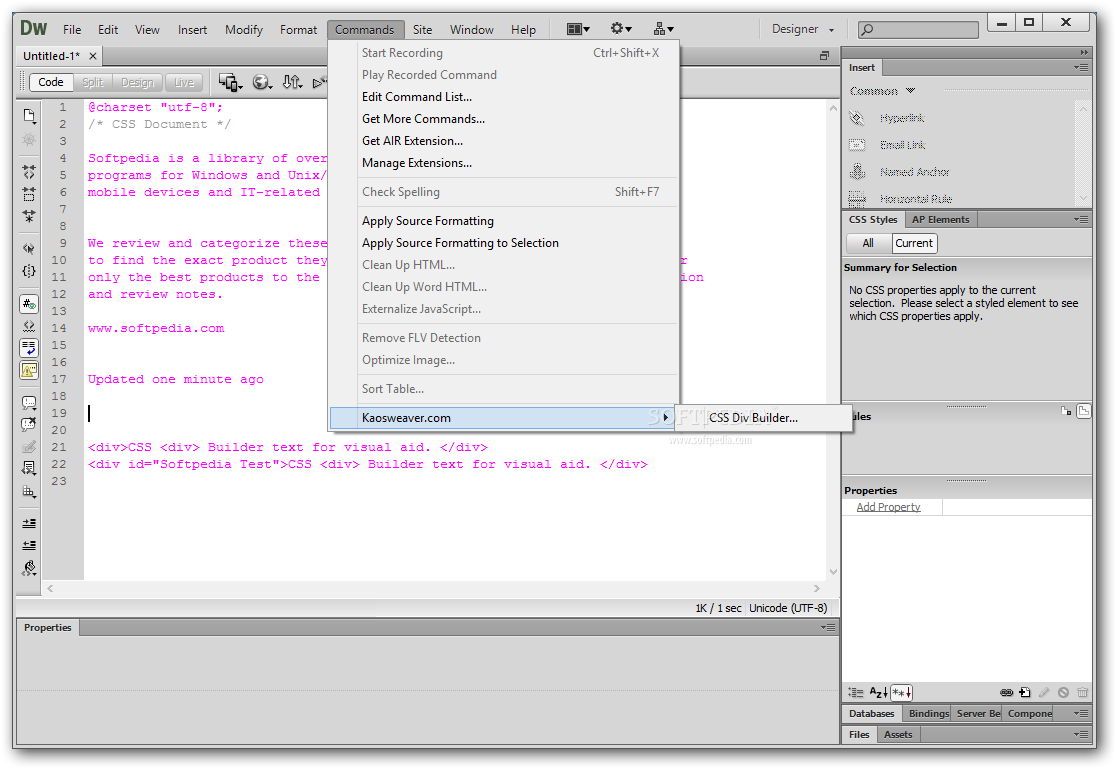This screenshot has height=769, width=1117.
Task: Toggle Syntax Error Alerts icon
Action: pos(28,370)
